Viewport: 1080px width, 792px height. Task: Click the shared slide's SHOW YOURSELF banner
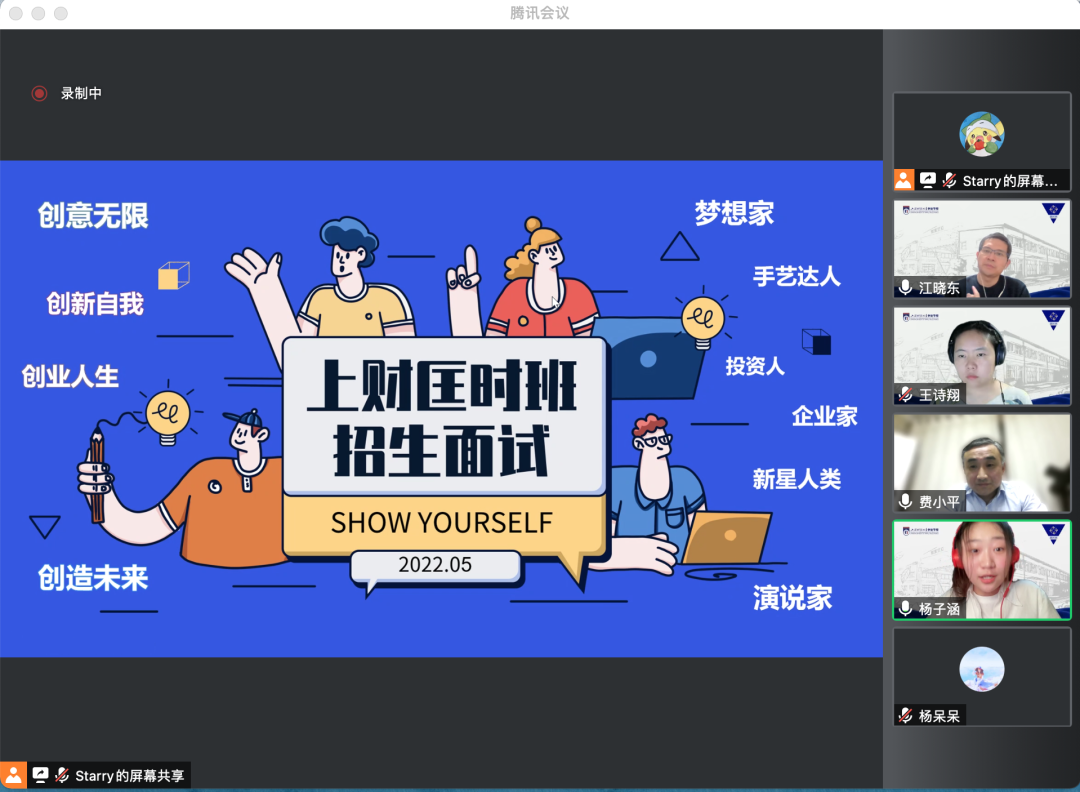coord(442,522)
